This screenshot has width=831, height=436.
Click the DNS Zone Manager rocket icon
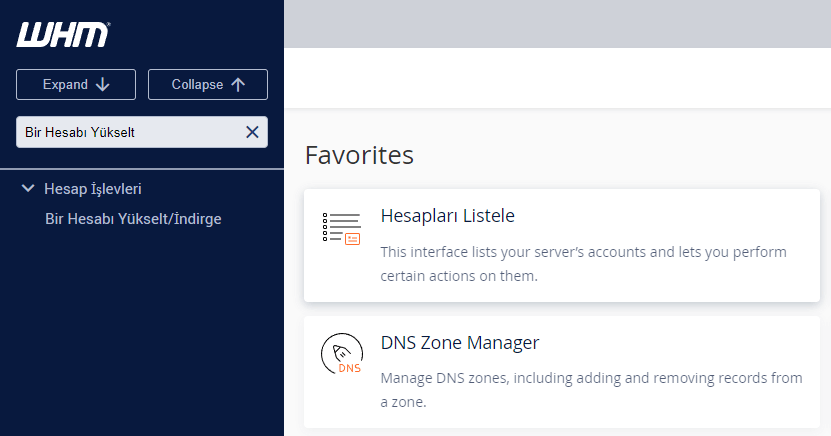tap(341, 355)
